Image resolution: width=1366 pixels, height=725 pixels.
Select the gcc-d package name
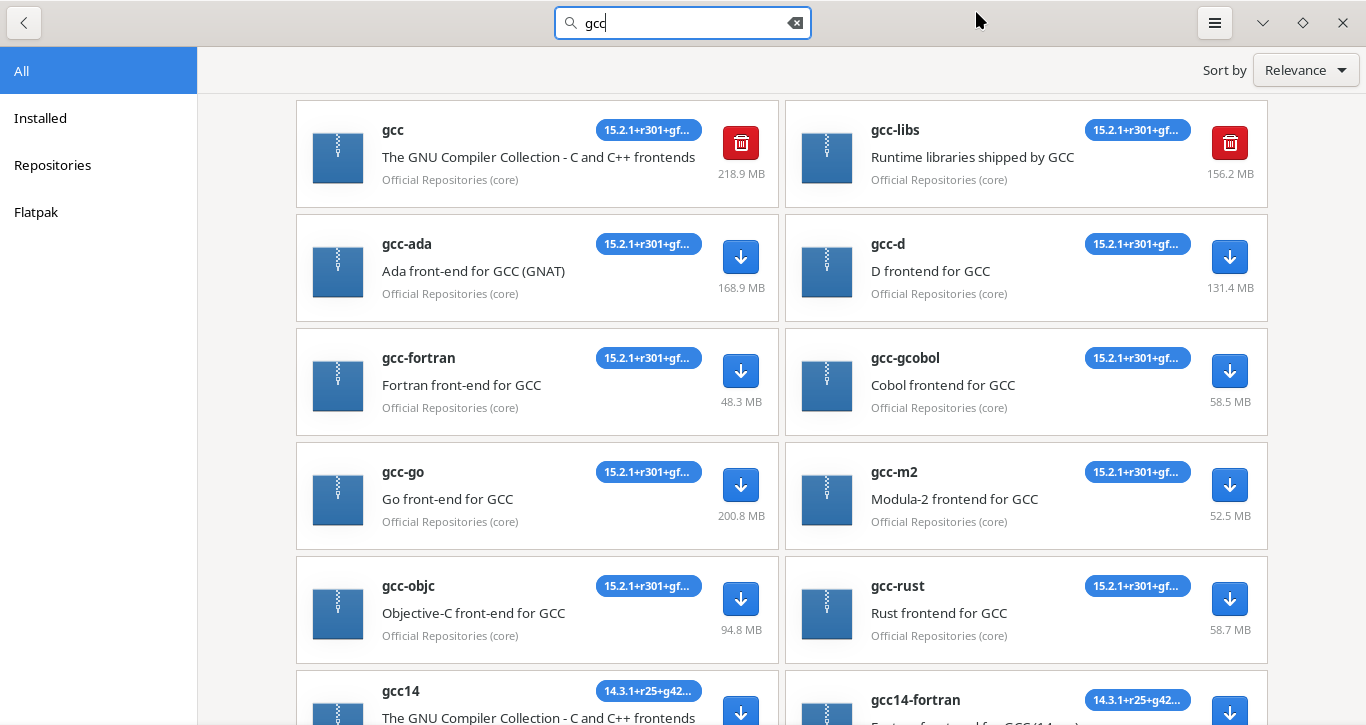tap(888, 244)
